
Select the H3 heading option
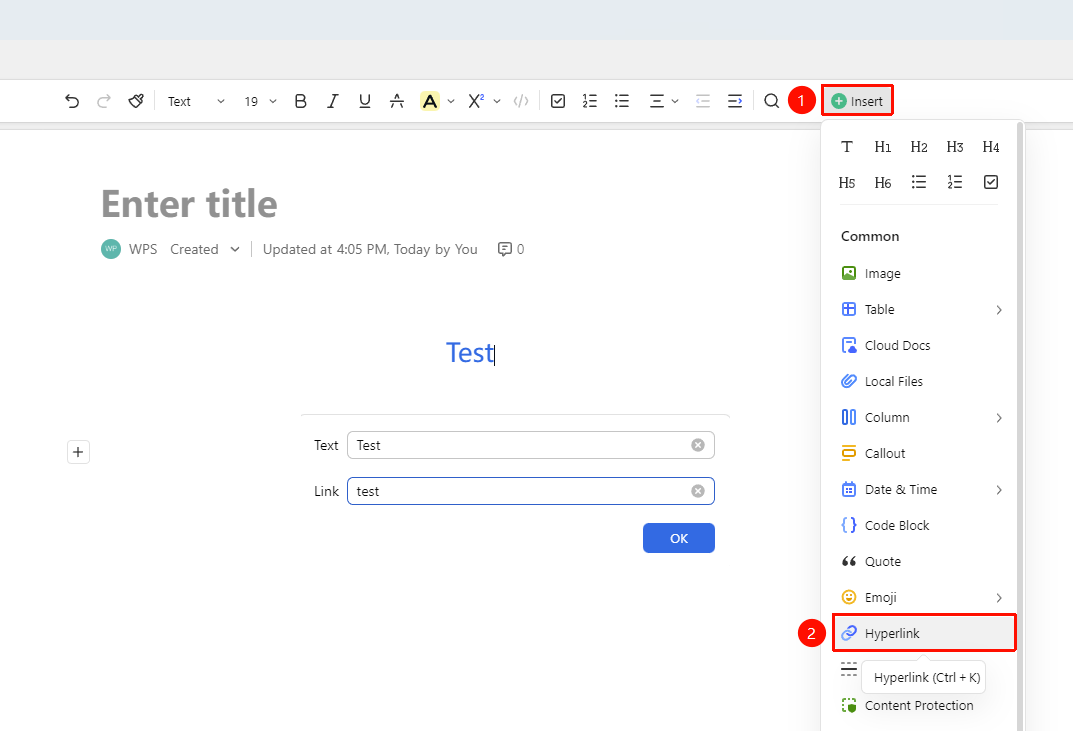click(x=955, y=146)
